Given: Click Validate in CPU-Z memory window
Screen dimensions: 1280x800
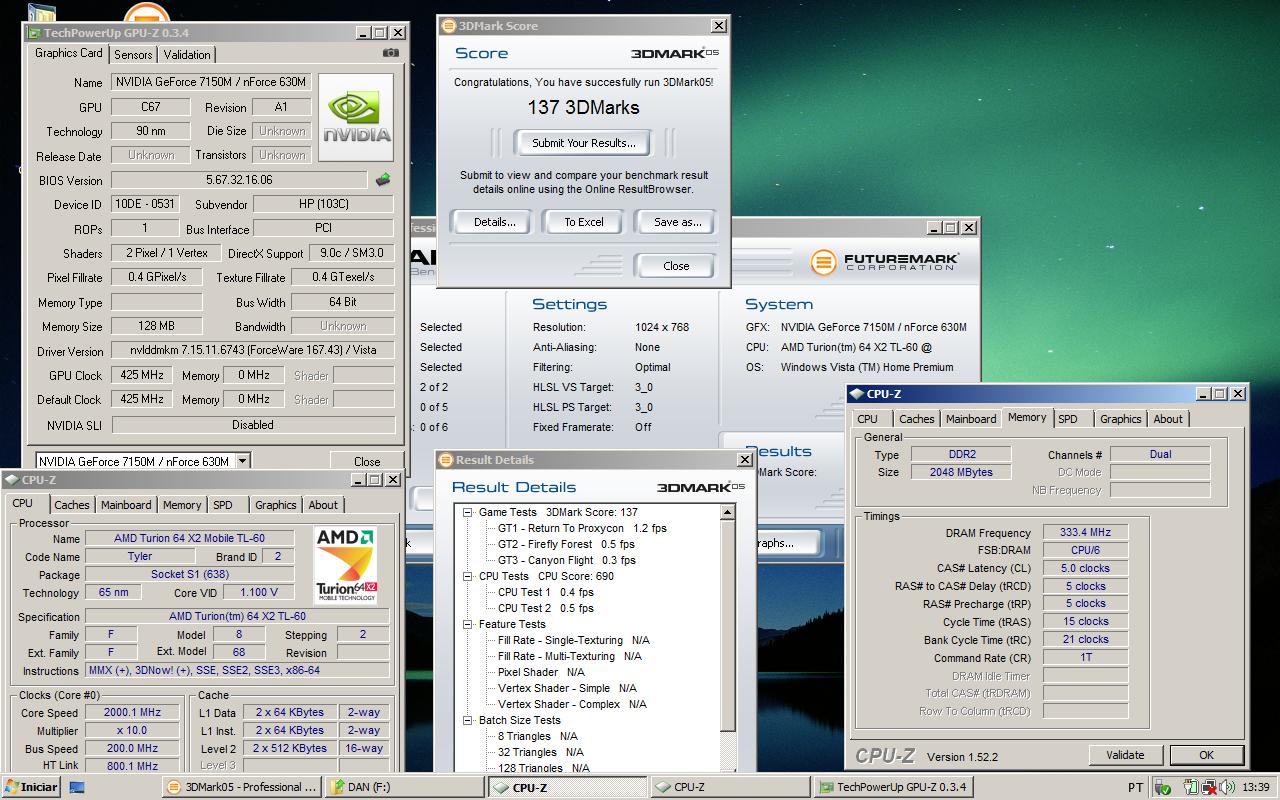Looking at the screenshot, I should click(1125, 755).
